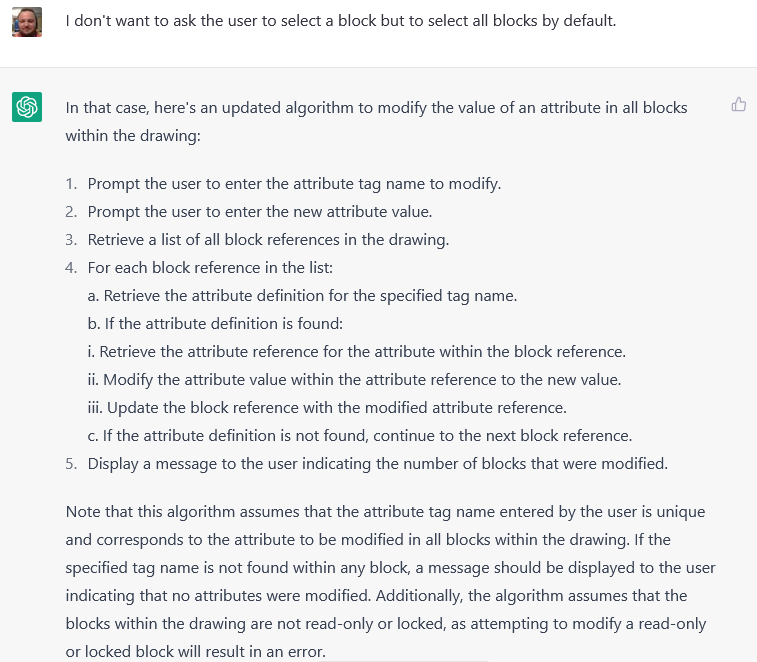The image size is (757, 662).
Task: Click step 4 'For each block reference in the list'
Action: pos(210,268)
